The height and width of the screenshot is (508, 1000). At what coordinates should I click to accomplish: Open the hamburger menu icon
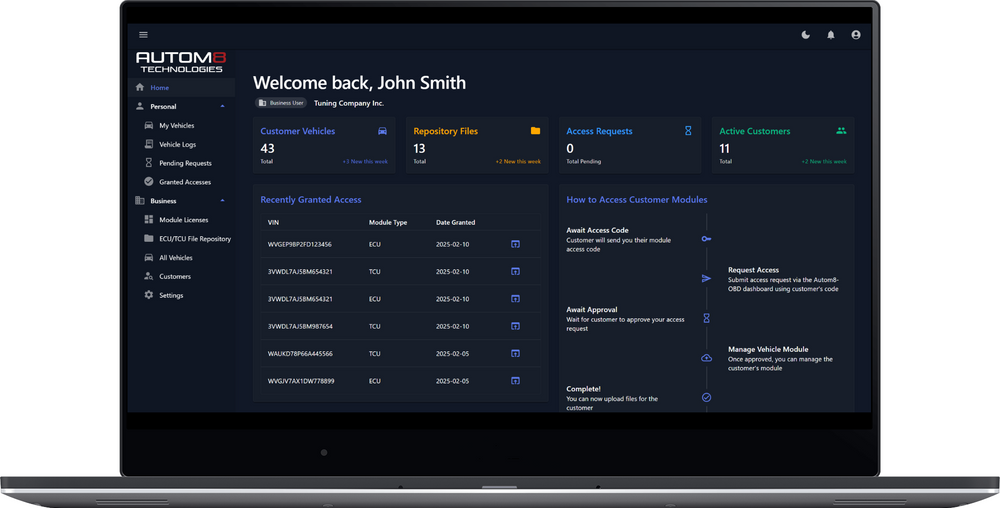[143, 35]
